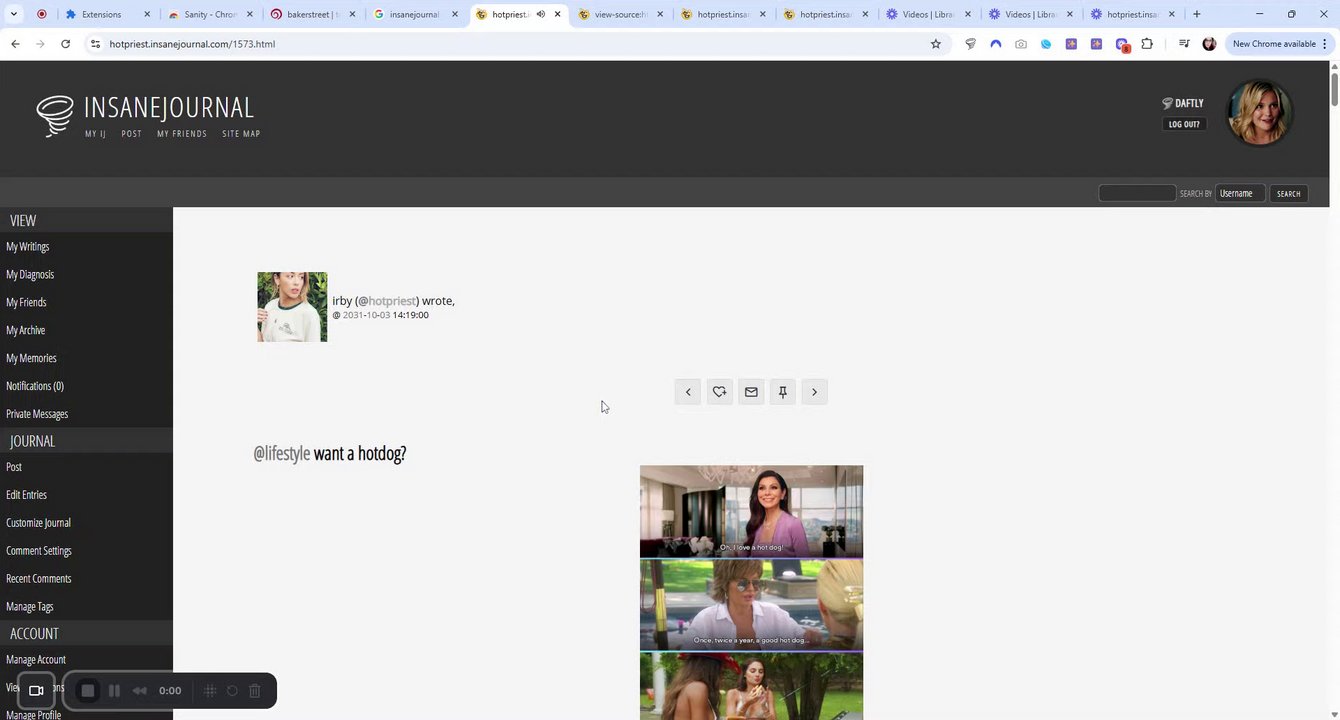Click the hot dog GIF image
Screen dimensions: 1340x720
751,592
